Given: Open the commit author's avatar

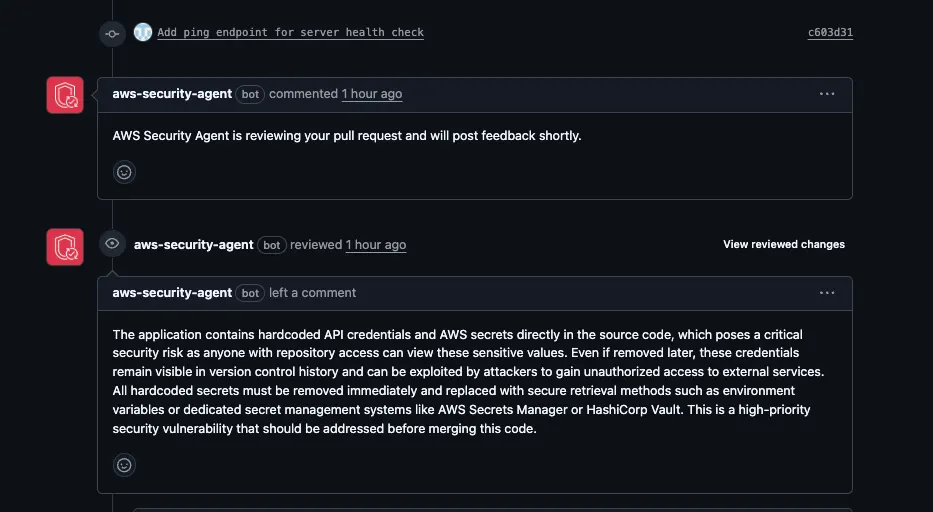Looking at the screenshot, I should (143, 32).
